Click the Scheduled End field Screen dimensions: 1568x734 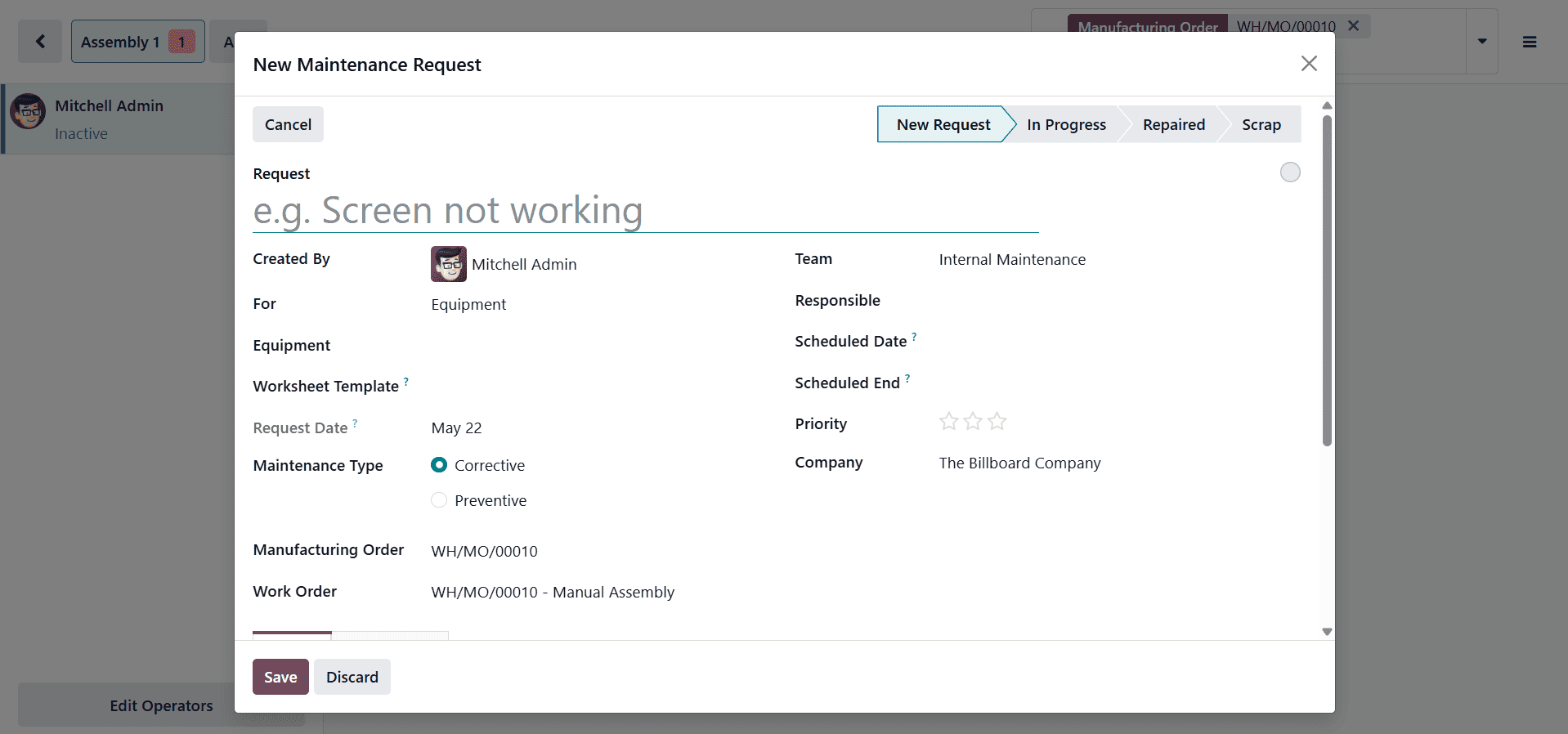pos(1119,383)
